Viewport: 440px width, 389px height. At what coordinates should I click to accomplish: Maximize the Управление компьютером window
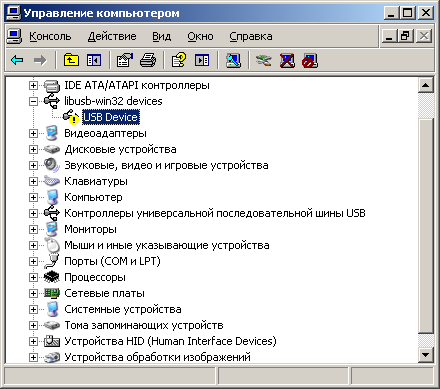point(408,13)
